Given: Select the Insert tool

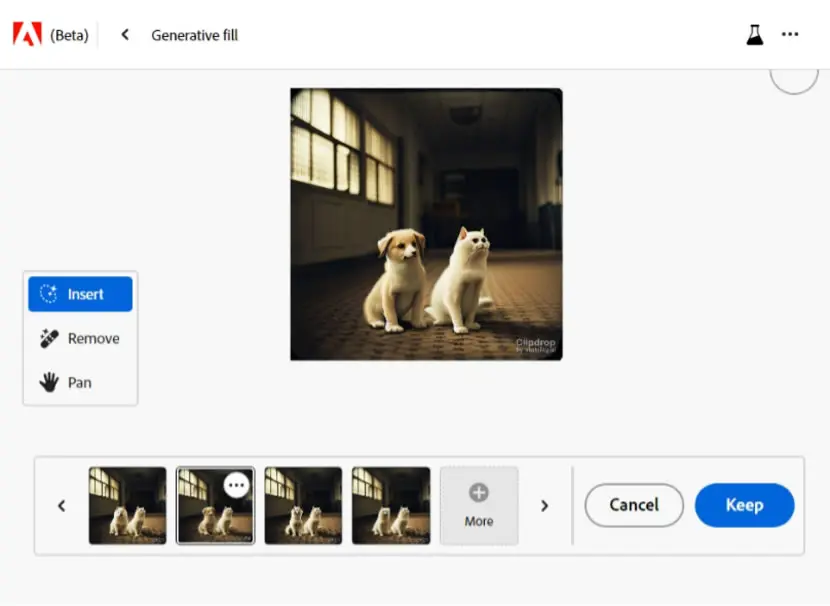Looking at the screenshot, I should 80,294.
